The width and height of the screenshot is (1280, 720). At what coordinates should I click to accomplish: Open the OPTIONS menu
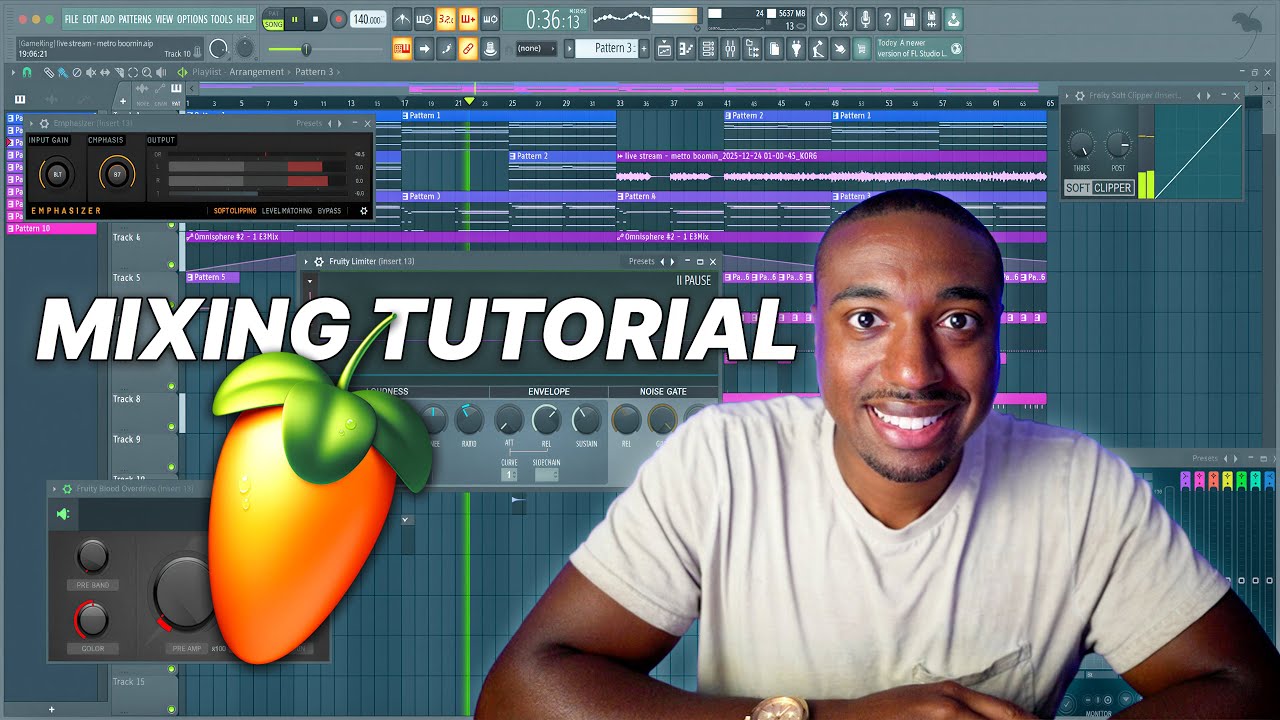(192, 19)
